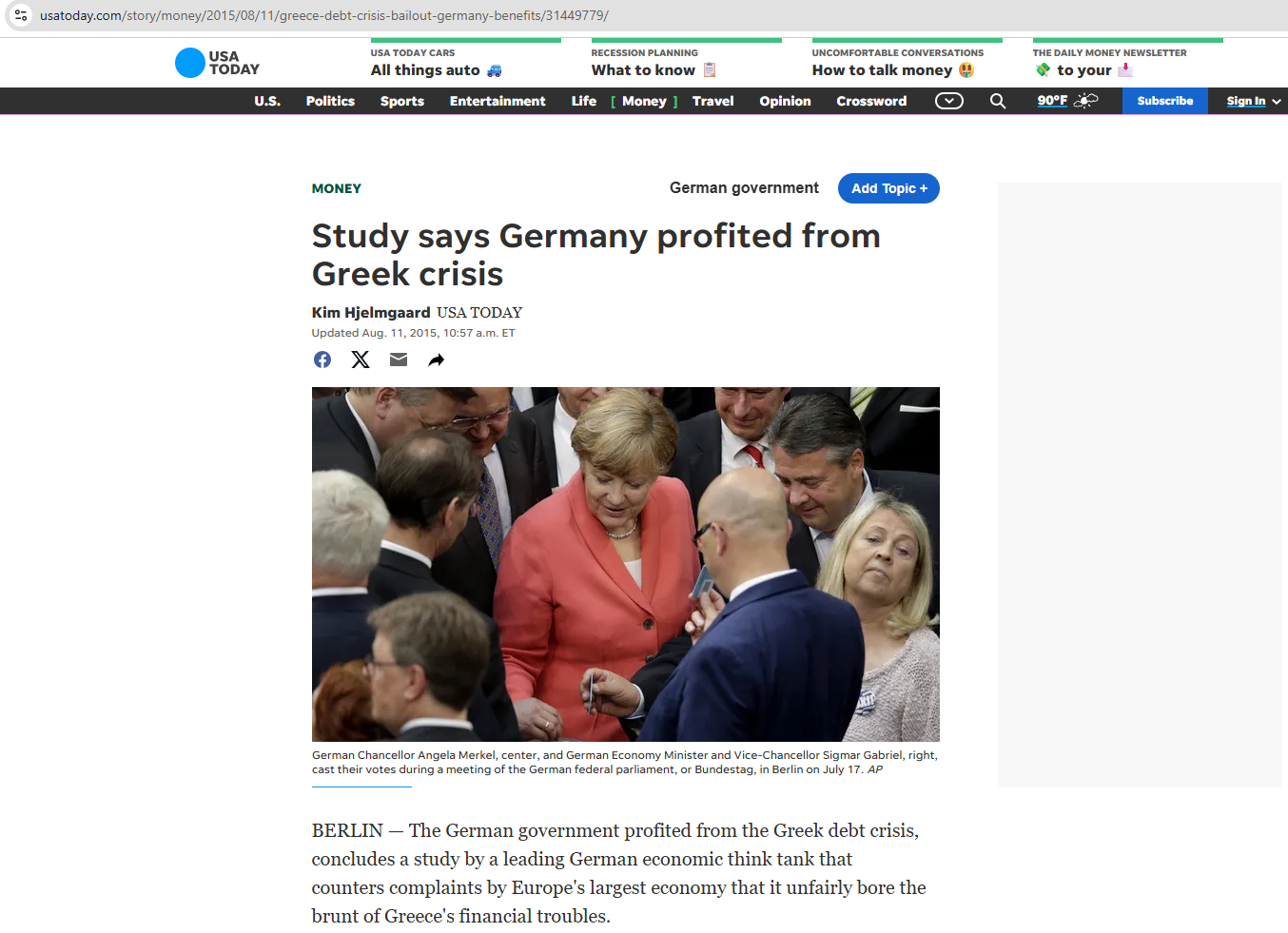Open author Kim Hjelmgaard's page
This screenshot has width=1288, height=933.
pyautogui.click(x=371, y=313)
